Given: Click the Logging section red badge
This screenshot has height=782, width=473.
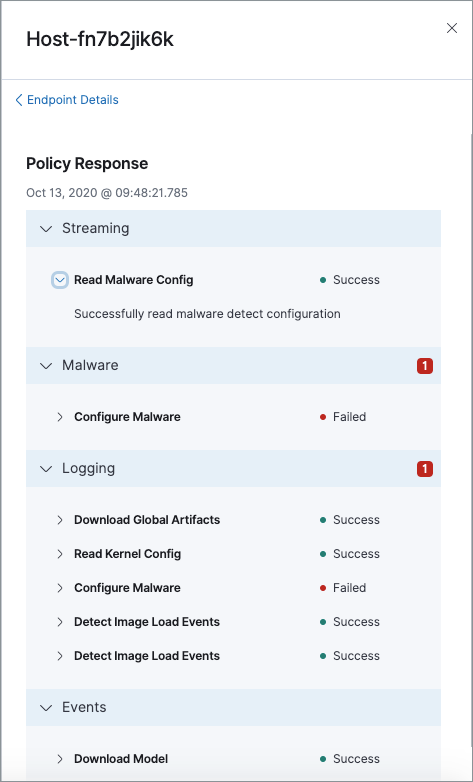Looking at the screenshot, I should 425,469.
